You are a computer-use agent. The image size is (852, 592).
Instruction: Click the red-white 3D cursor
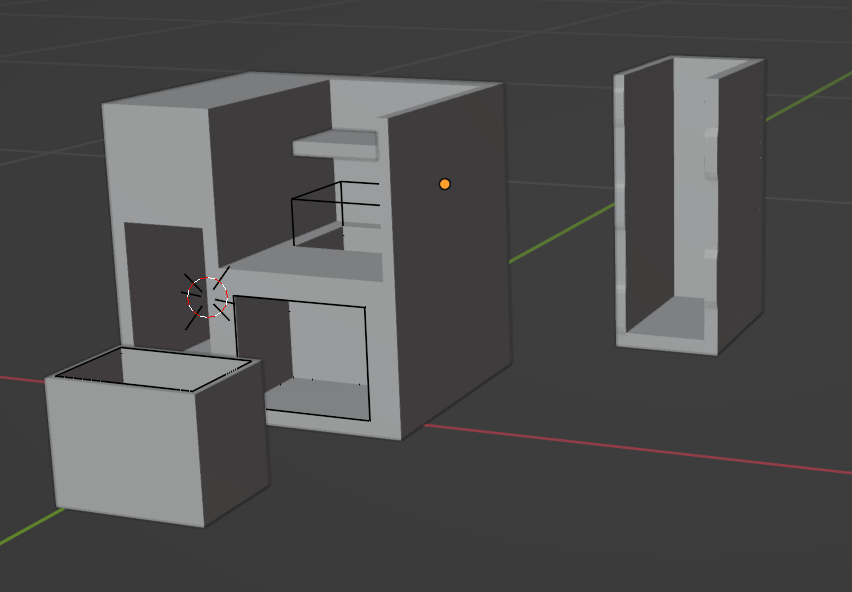[x=208, y=297]
